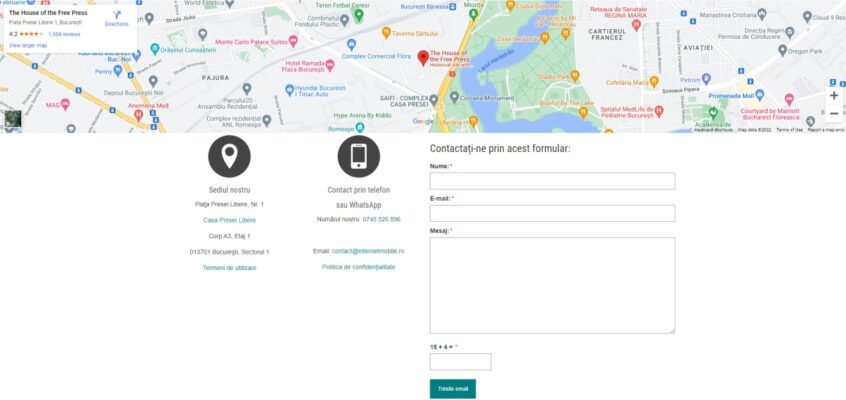The height and width of the screenshot is (400, 846).
Task: Click 'Corp A3, Etaj 1' text
Action: point(229,236)
